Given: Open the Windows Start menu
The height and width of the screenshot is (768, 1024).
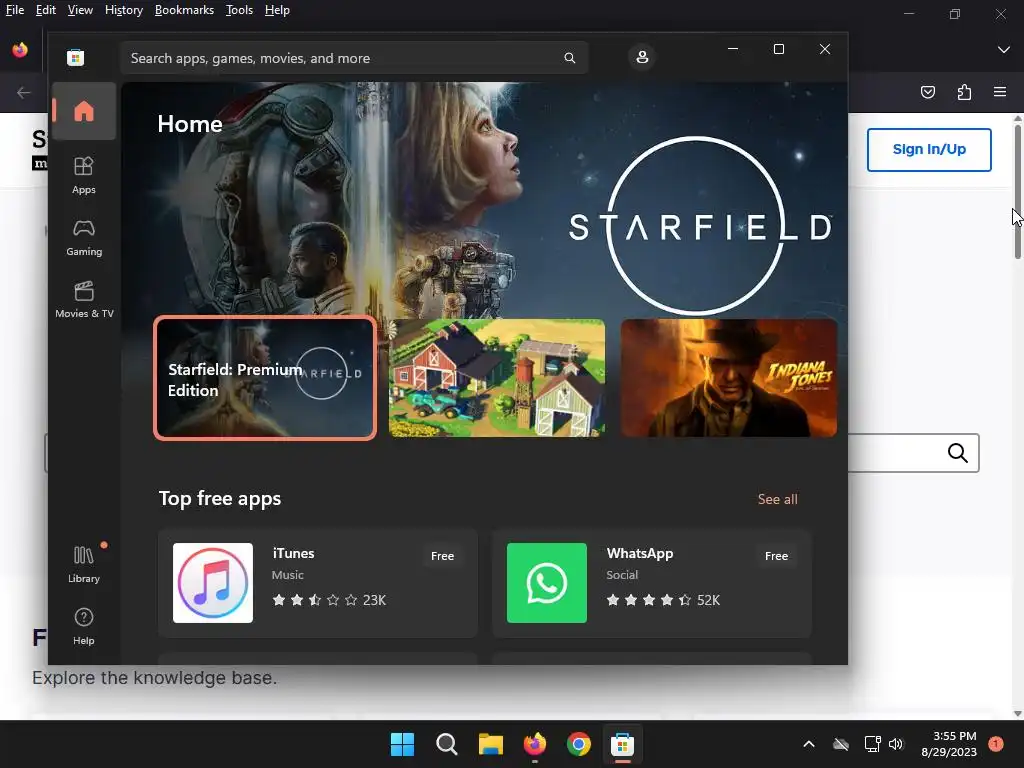Looking at the screenshot, I should point(402,744).
